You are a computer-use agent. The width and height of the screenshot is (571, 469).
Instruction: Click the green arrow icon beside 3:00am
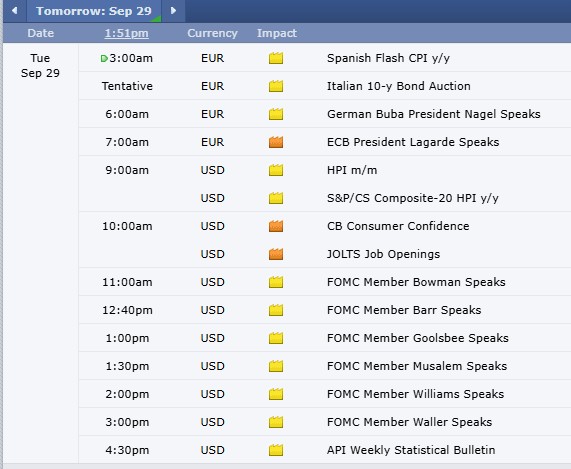click(x=104, y=58)
